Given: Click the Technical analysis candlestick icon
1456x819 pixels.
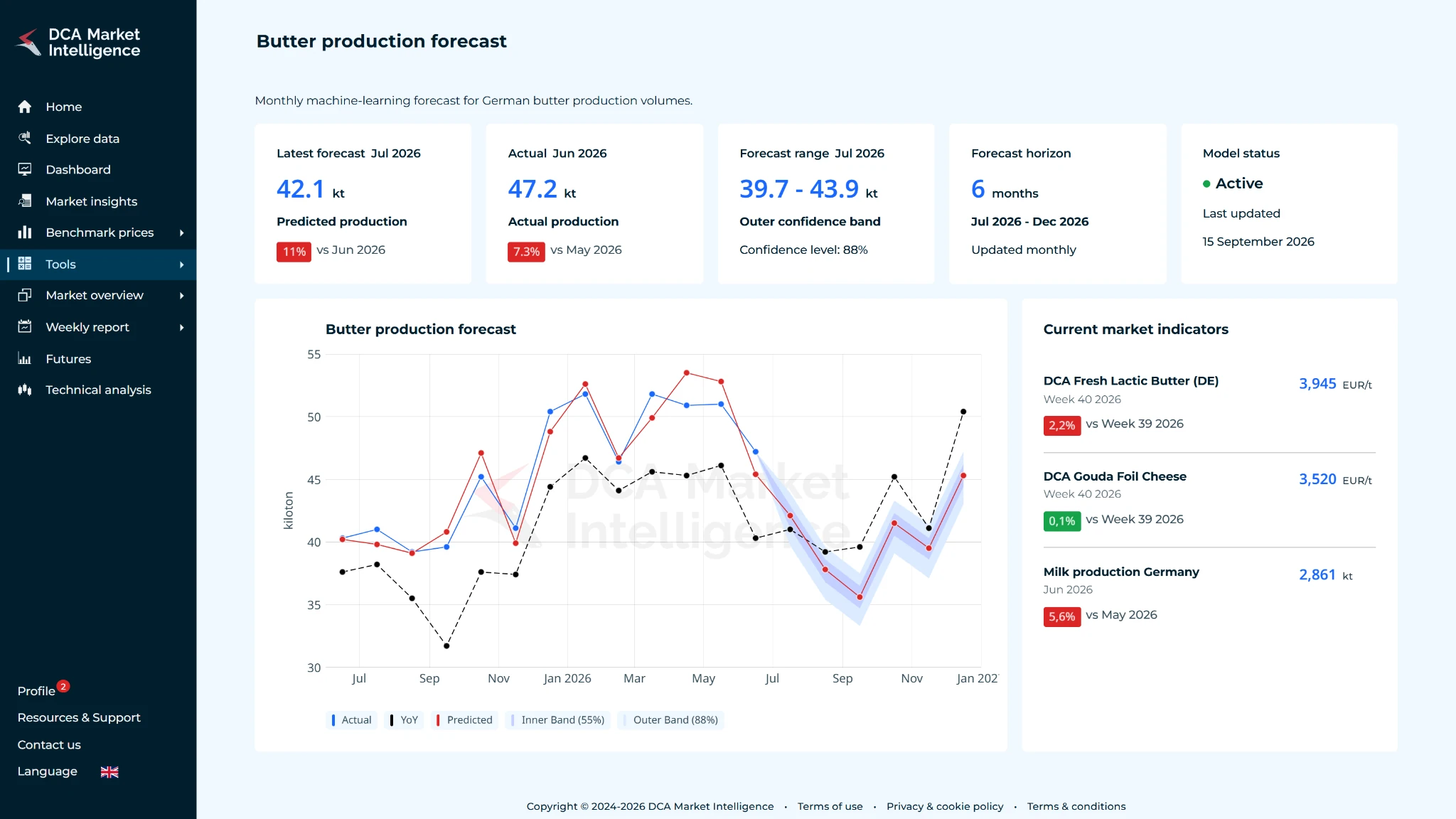Looking at the screenshot, I should [25, 390].
